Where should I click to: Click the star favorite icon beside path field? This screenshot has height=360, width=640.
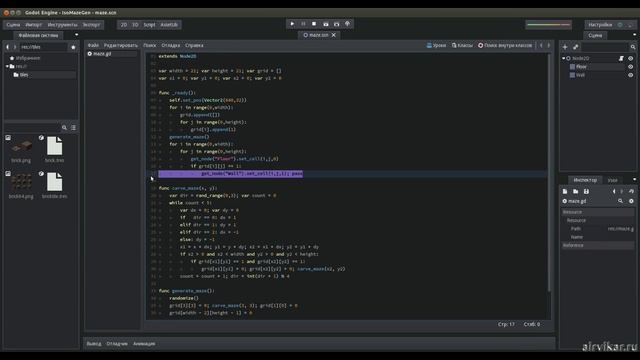pyautogui.click(x=73, y=47)
